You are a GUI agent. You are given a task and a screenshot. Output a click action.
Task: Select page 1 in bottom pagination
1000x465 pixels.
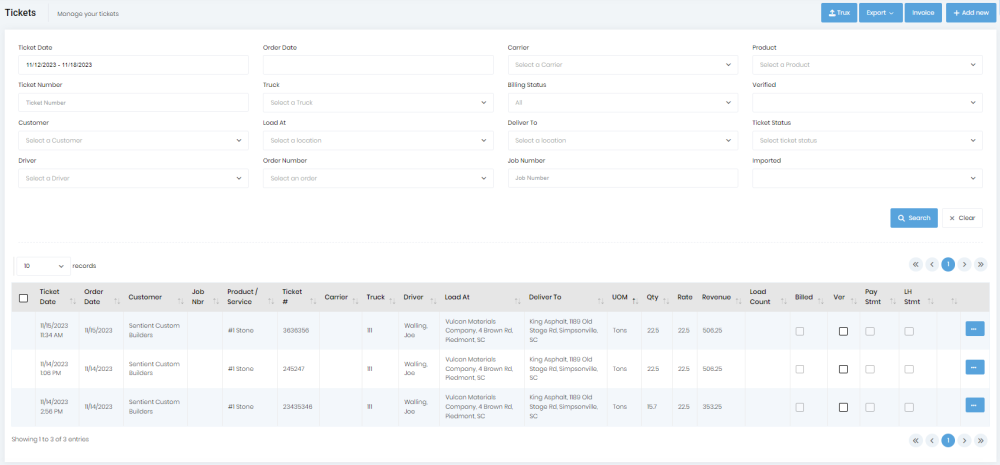[947, 440]
